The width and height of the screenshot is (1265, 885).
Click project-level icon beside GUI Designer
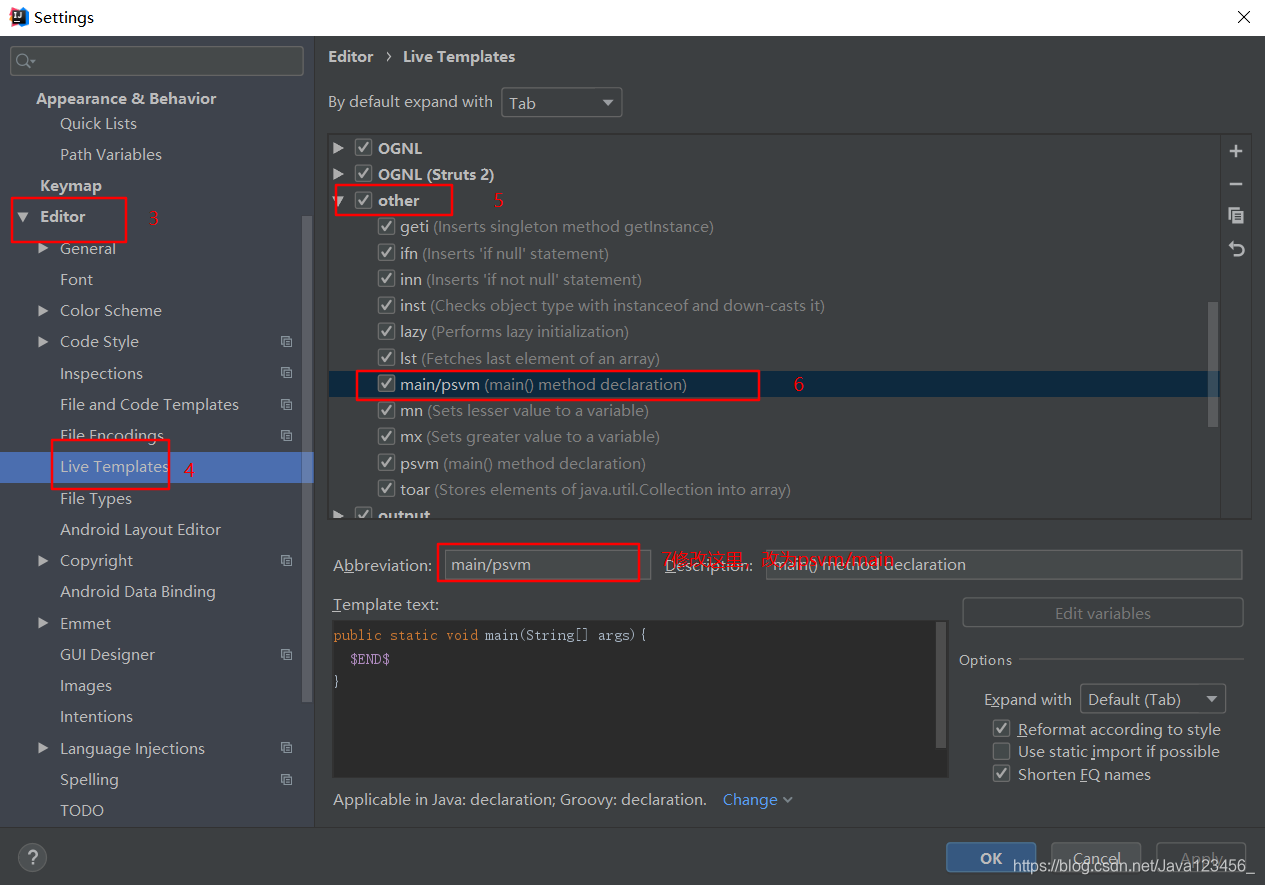pos(287,654)
